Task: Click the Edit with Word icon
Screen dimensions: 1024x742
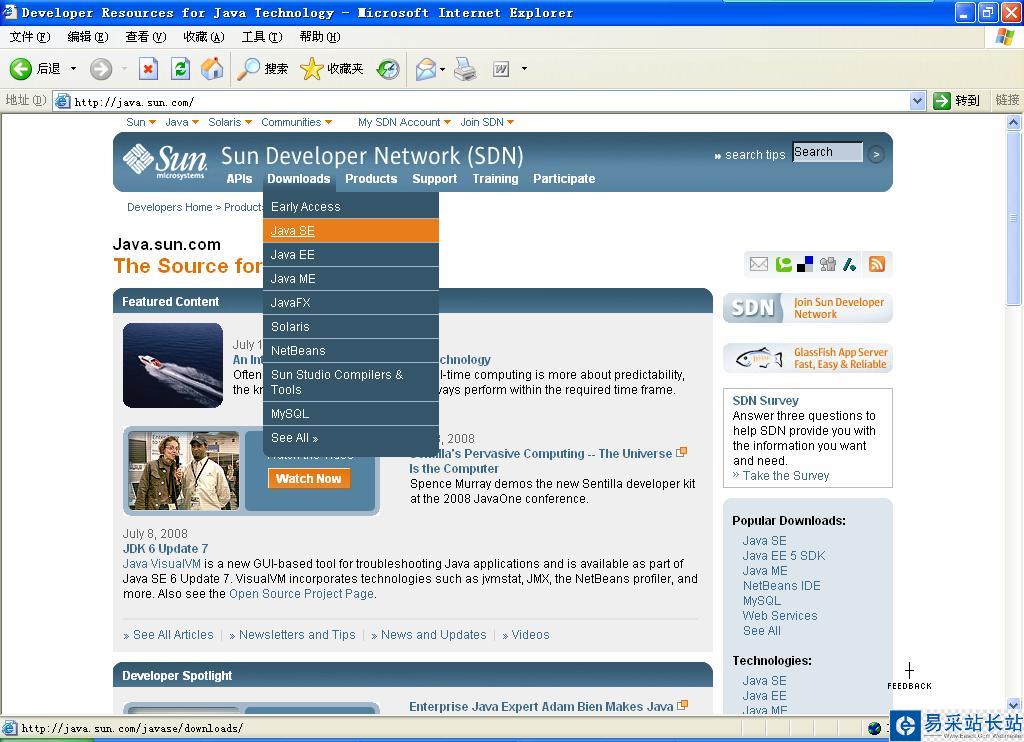Action: click(x=500, y=69)
